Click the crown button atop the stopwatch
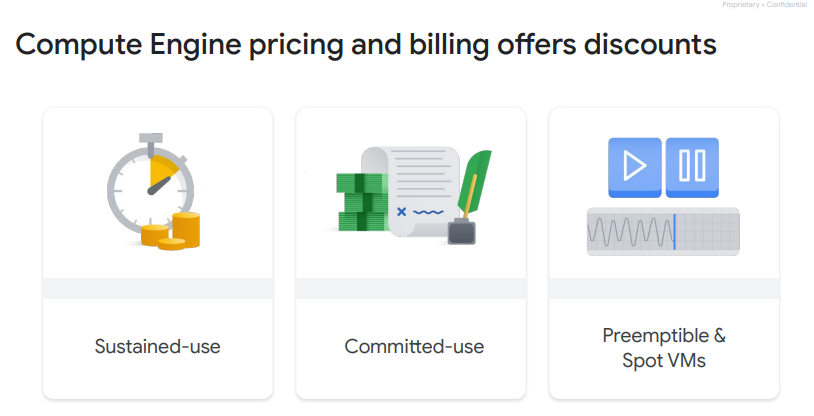 (150, 136)
